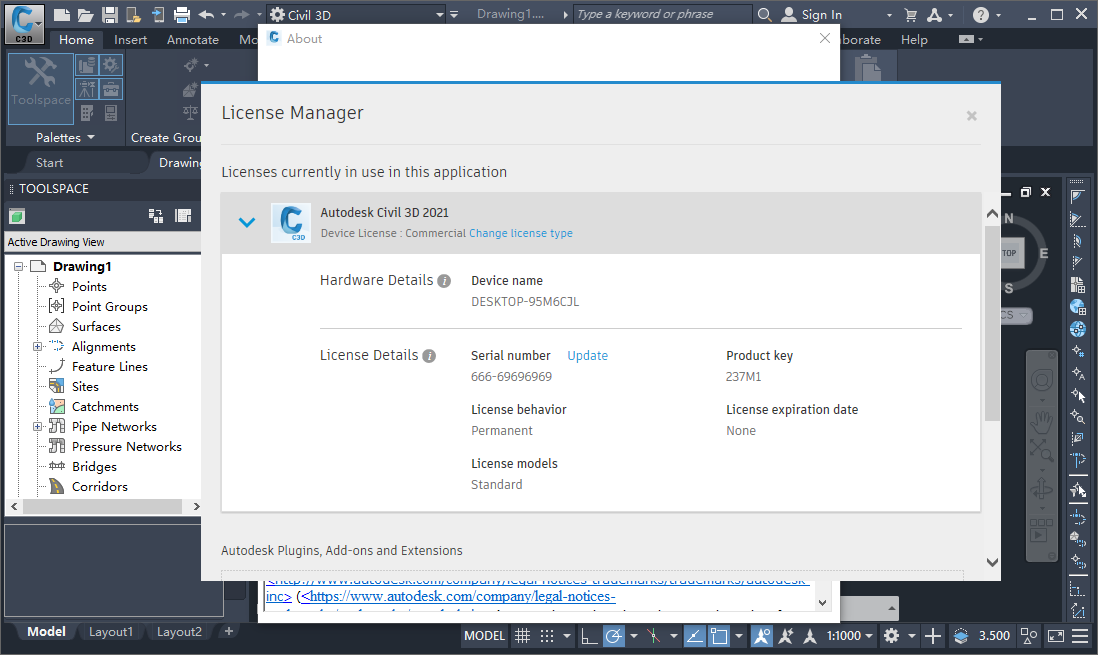Image resolution: width=1098 pixels, height=655 pixels.
Task: Click the Save icon in quick access toolbar
Action: [110, 14]
